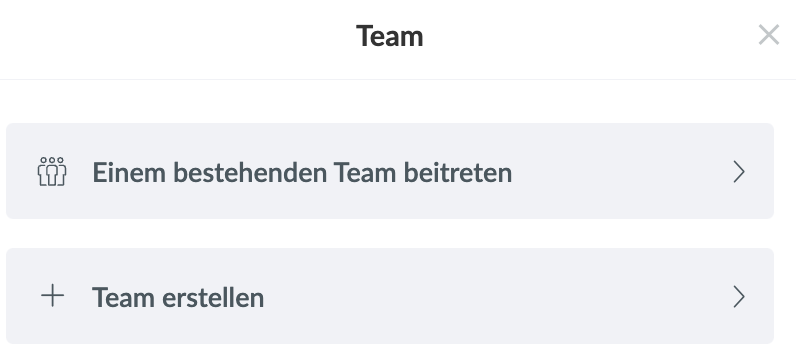
Task: Open the chevron on Team erstellen row
Action: [x=739, y=296]
